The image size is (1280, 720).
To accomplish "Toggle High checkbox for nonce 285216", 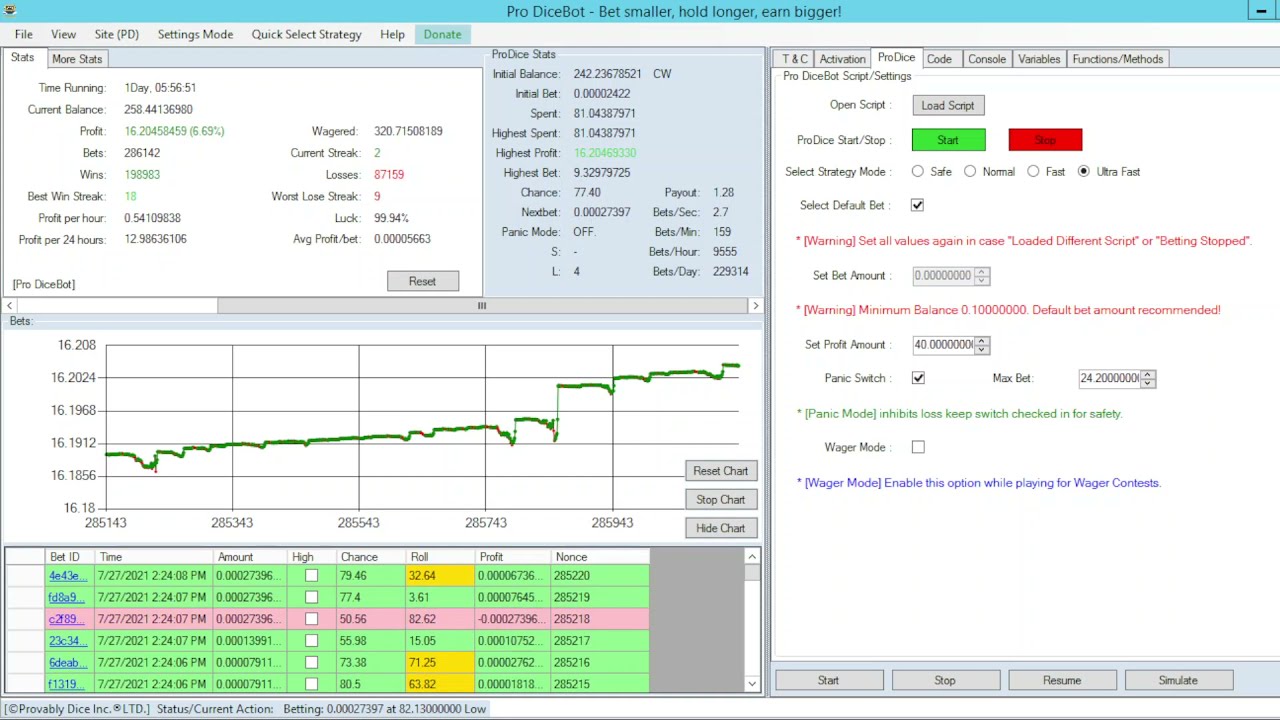I will pos(311,663).
